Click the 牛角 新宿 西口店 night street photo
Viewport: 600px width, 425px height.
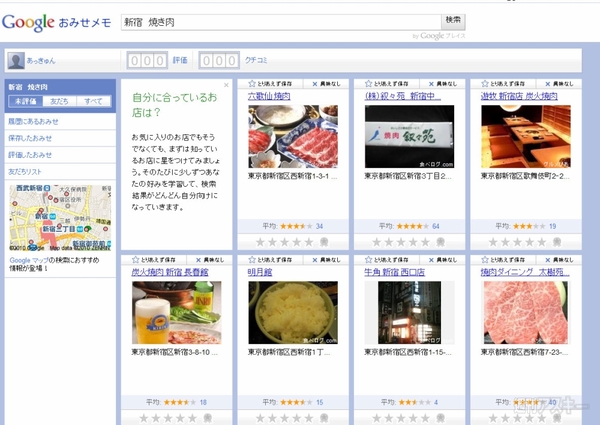pos(409,313)
